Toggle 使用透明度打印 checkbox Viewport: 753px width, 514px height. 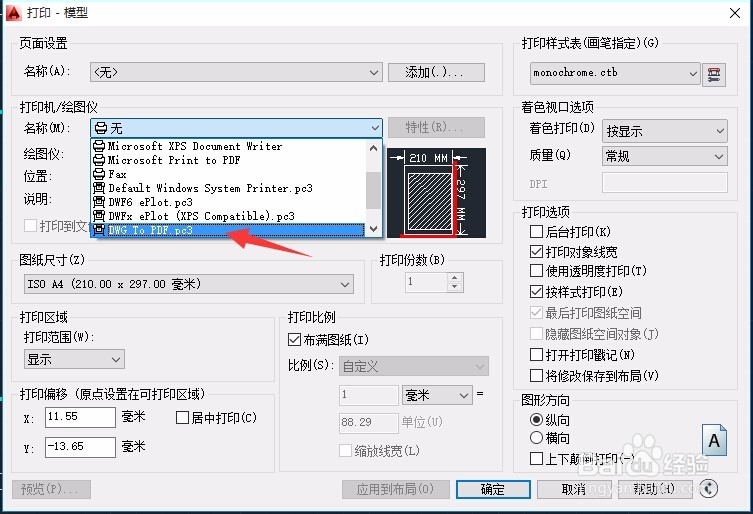pyautogui.click(x=536, y=270)
